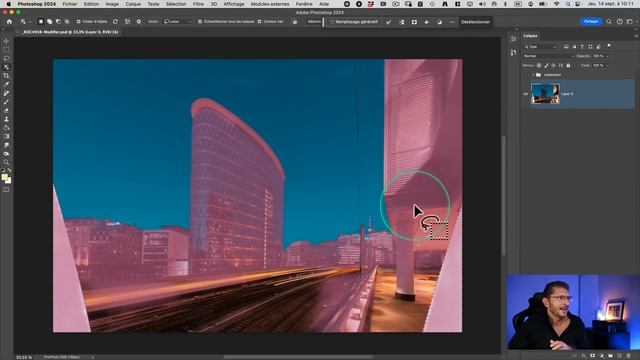Click the three dots in contextual task bar

tap(452, 22)
